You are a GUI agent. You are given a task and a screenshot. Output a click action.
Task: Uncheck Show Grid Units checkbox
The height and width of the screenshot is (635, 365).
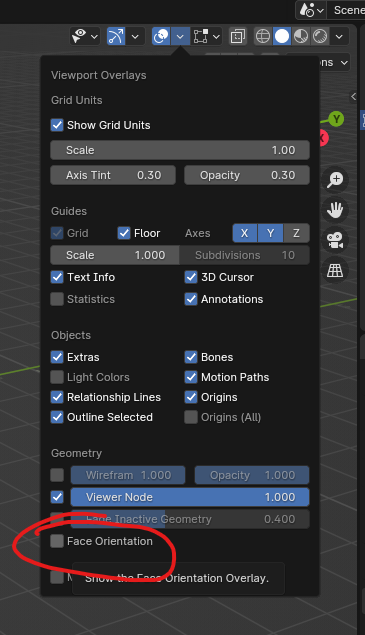pos(57,125)
